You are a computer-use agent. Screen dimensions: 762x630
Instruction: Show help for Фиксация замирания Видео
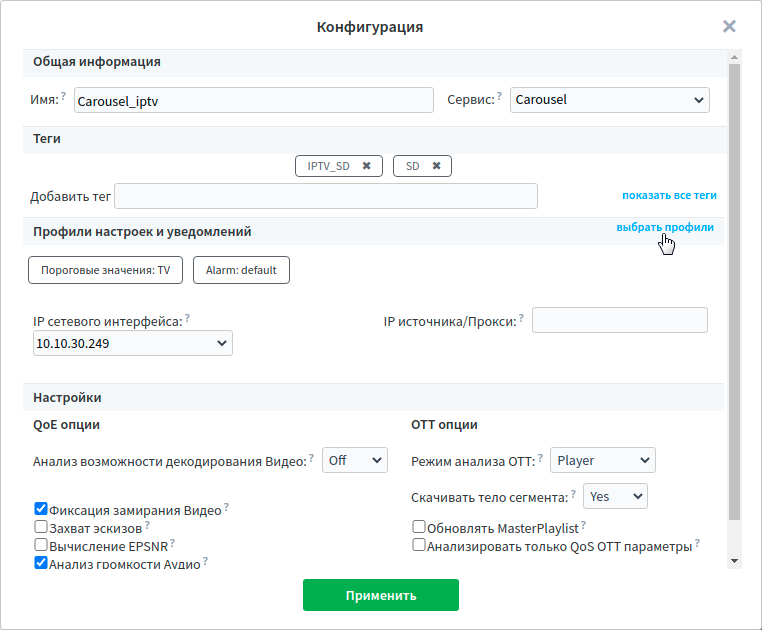[x=226, y=507]
